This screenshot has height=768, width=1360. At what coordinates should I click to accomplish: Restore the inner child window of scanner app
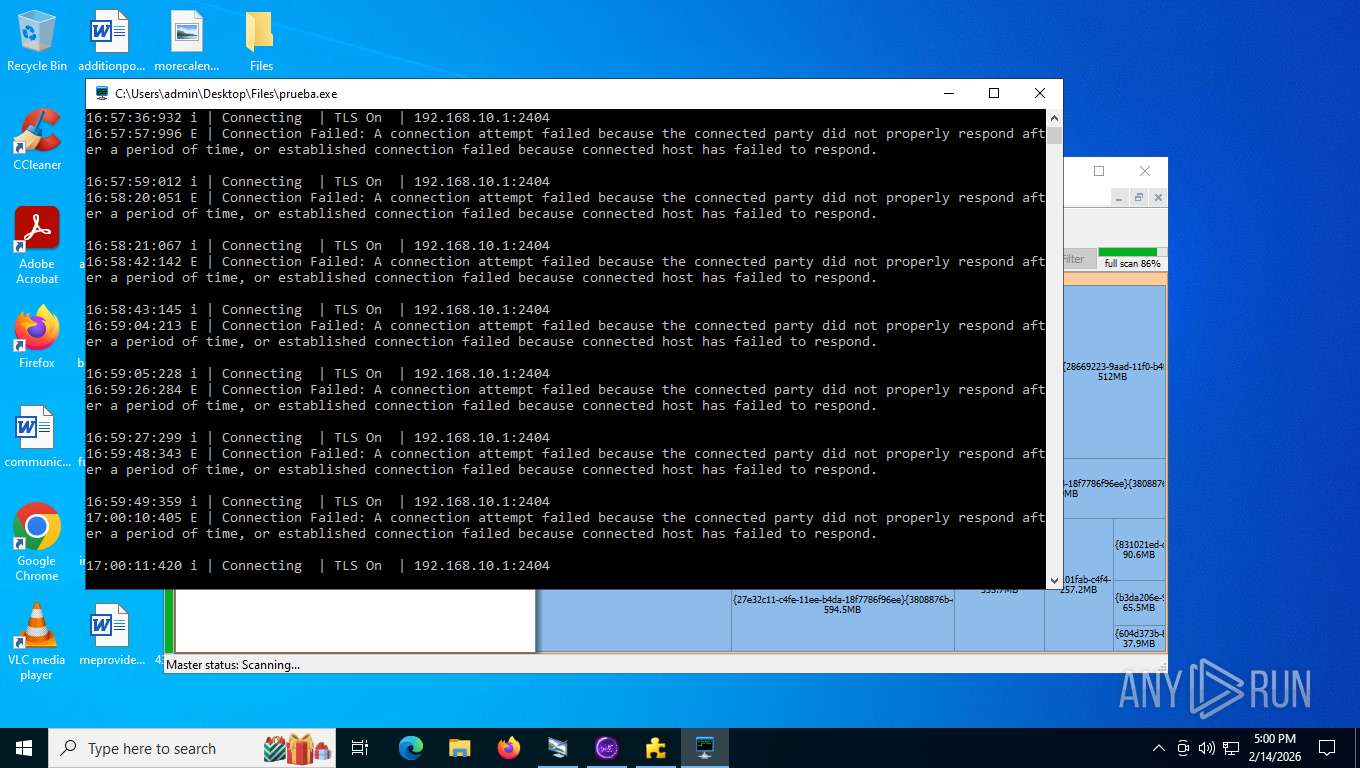click(x=1138, y=198)
